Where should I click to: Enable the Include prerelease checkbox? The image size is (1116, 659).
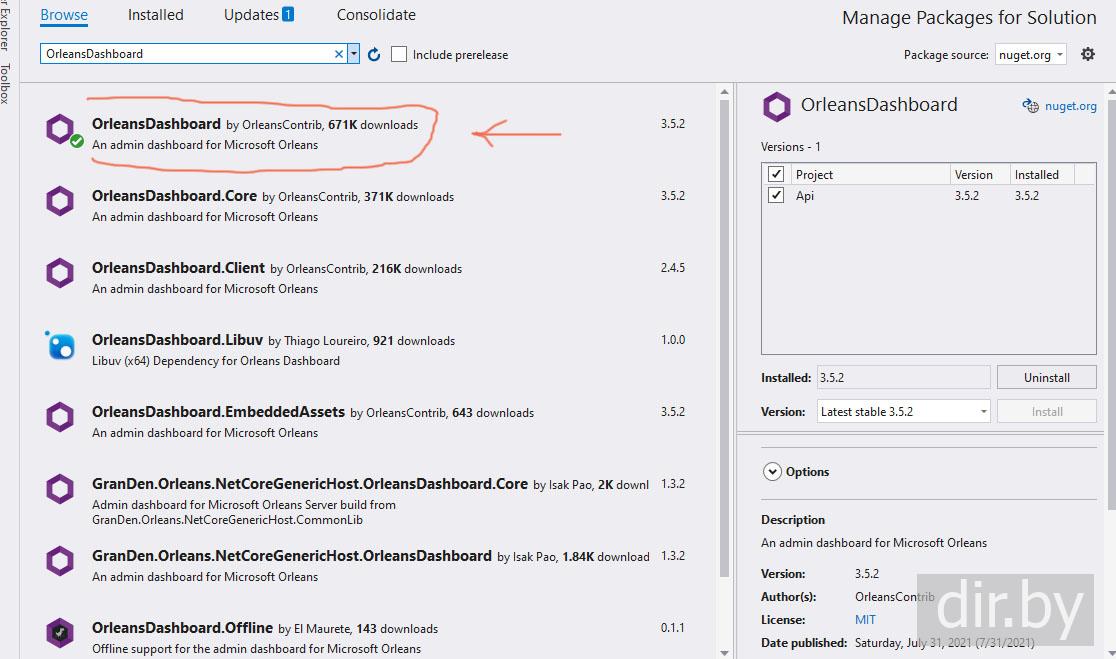(400, 54)
